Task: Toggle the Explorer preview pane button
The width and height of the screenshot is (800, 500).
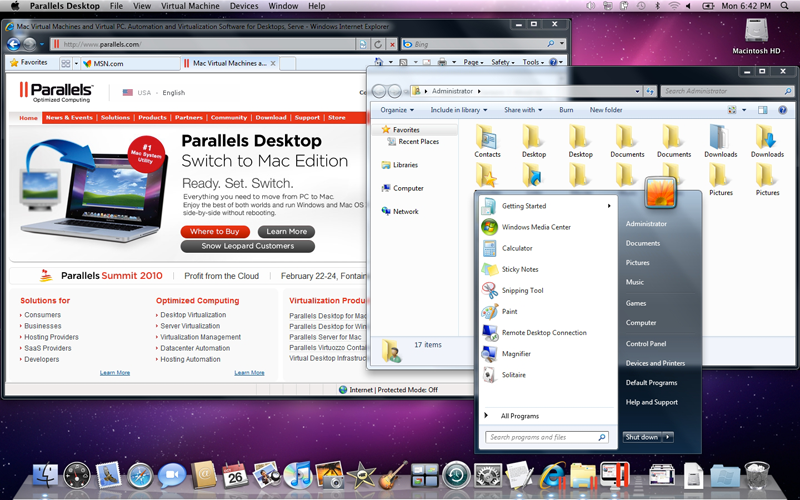Action: (x=763, y=110)
